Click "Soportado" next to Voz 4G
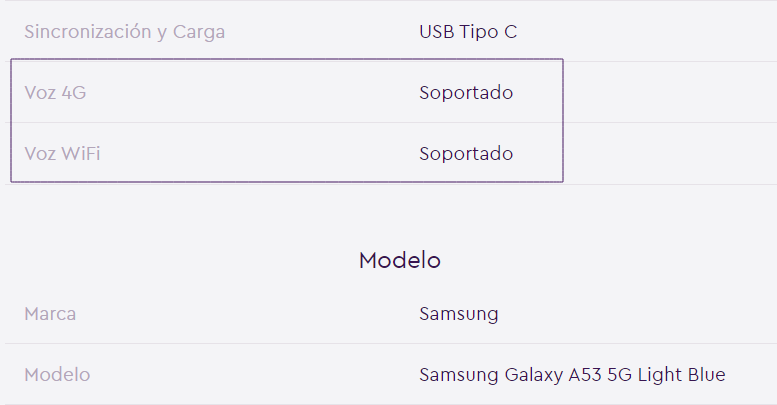 (466, 93)
